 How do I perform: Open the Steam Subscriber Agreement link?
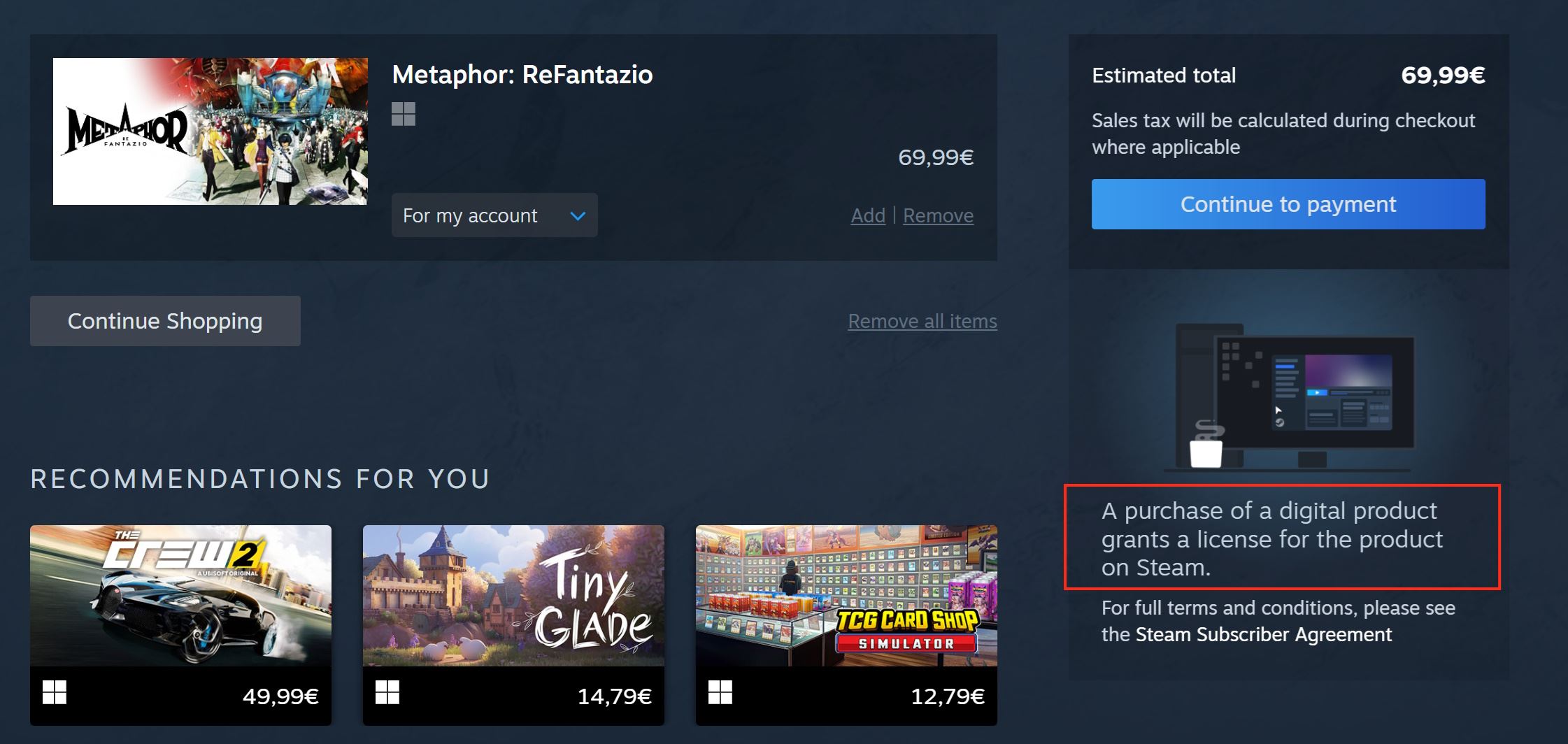click(x=1264, y=634)
